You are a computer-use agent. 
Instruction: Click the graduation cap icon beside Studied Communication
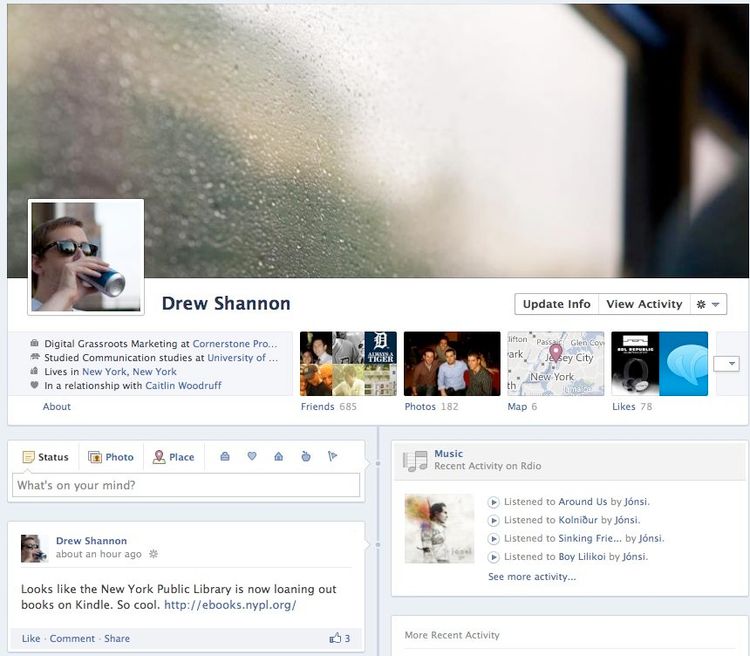[x=34, y=357]
